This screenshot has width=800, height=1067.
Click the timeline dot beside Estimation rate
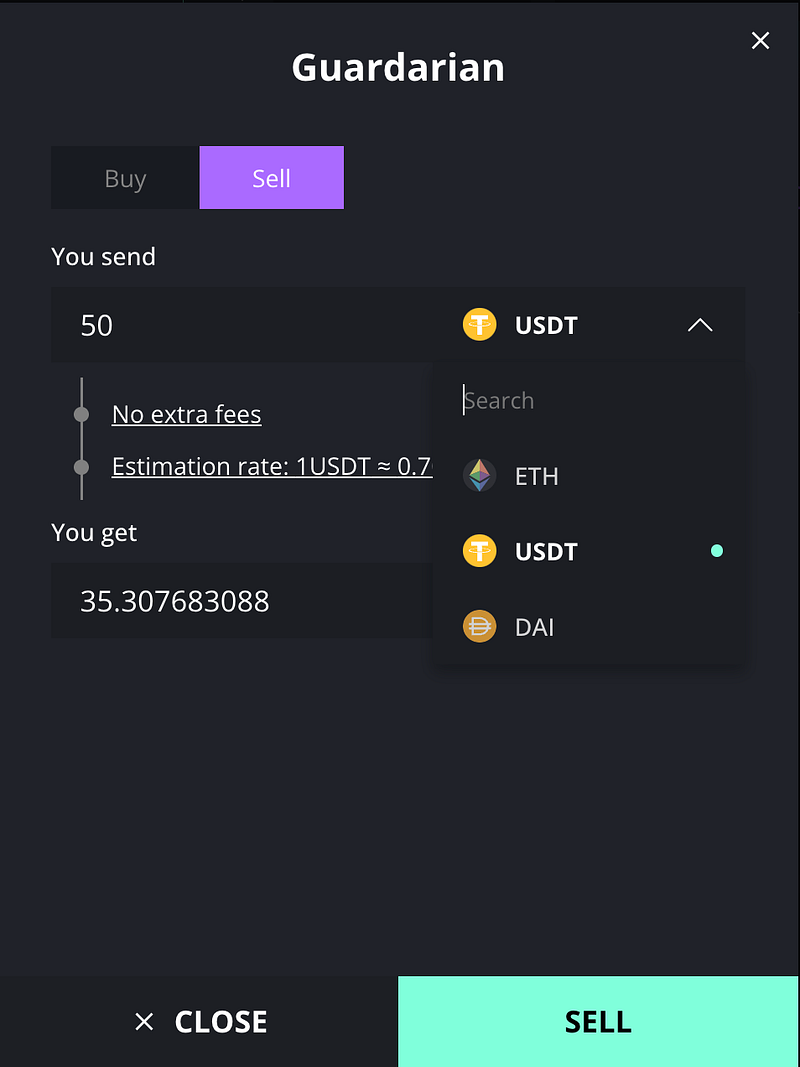[x=82, y=466]
